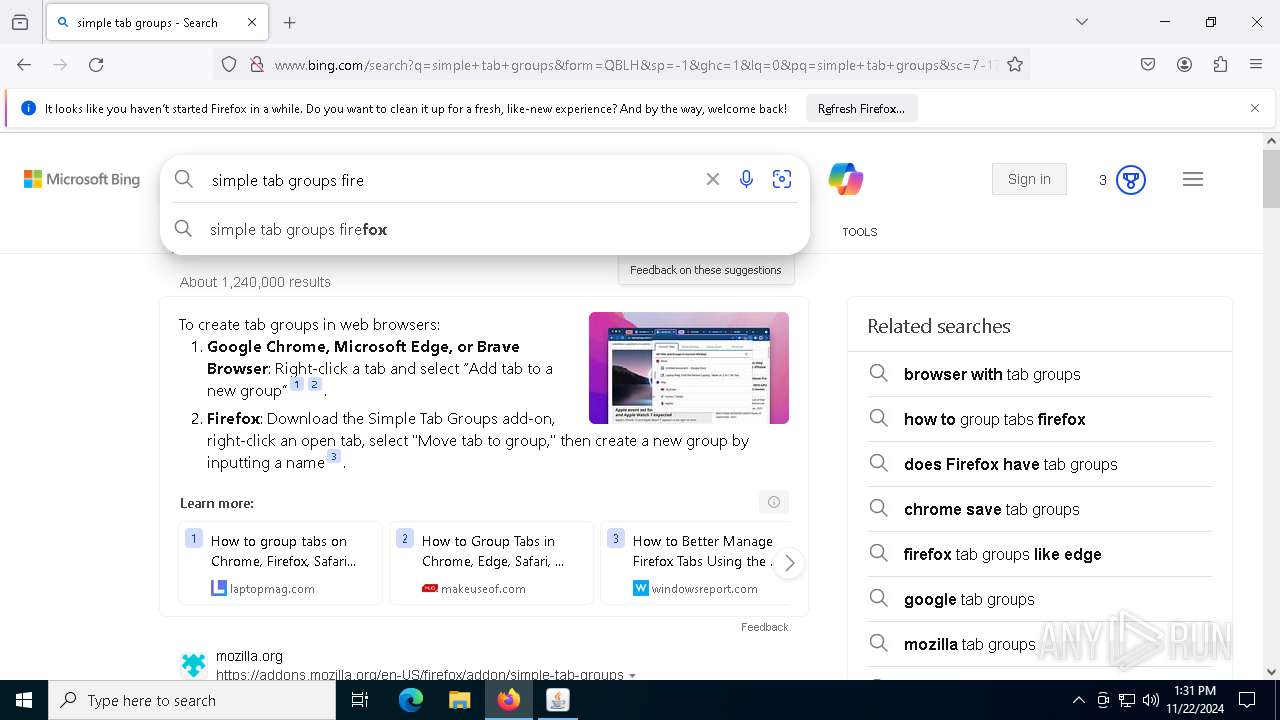Search related 'mozilla tab groups'

point(1040,644)
